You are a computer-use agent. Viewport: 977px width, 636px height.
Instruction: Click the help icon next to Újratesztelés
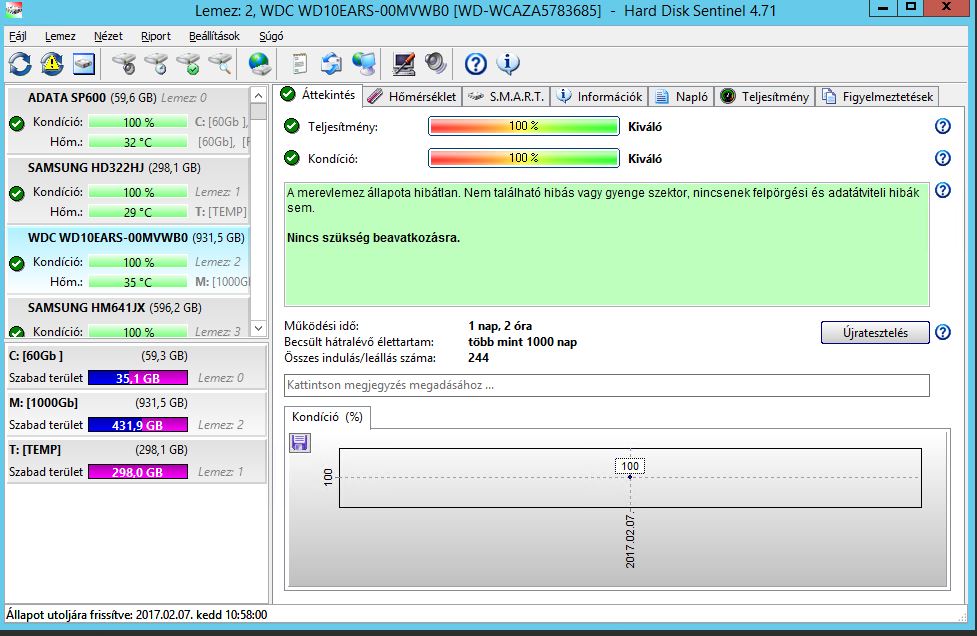pyautogui.click(x=943, y=332)
